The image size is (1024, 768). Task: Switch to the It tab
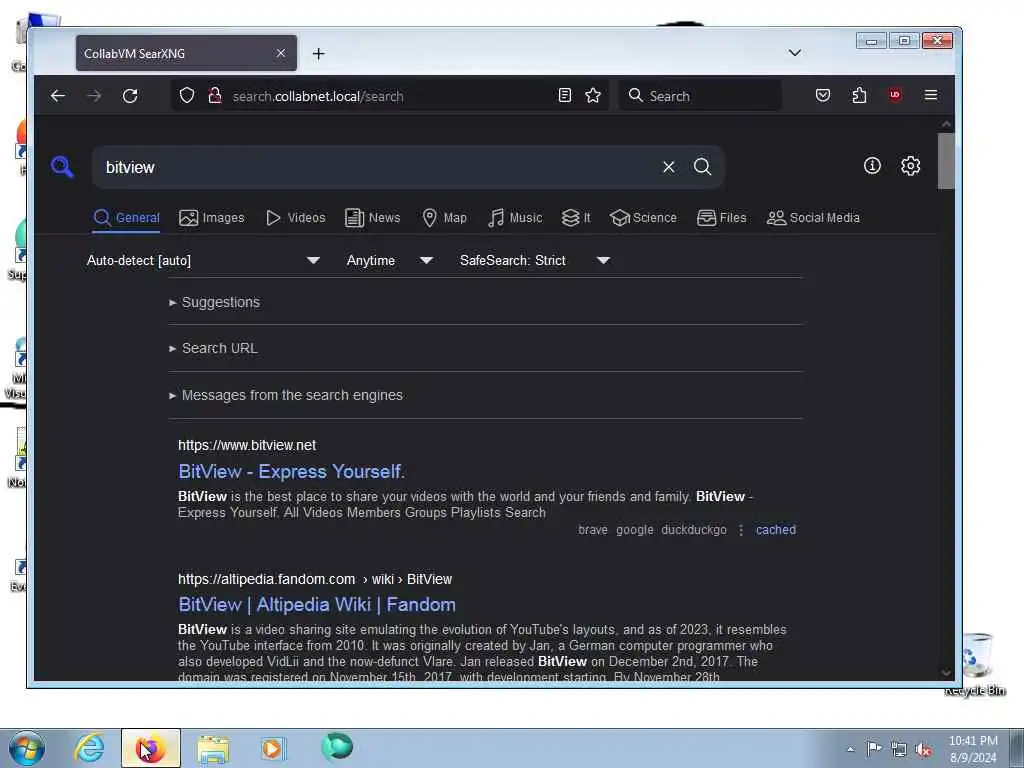[576, 217]
